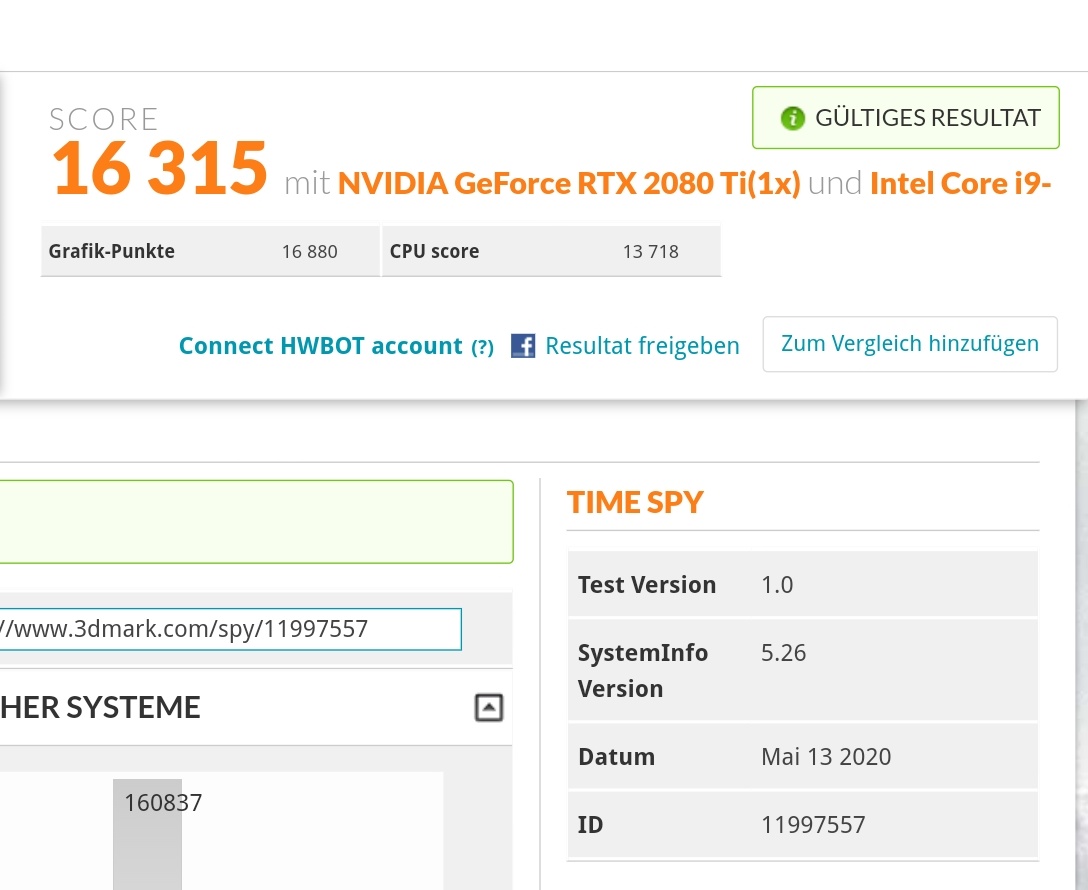Click Resultat freigeben link
Image resolution: width=1088 pixels, height=890 pixels.
pos(642,345)
